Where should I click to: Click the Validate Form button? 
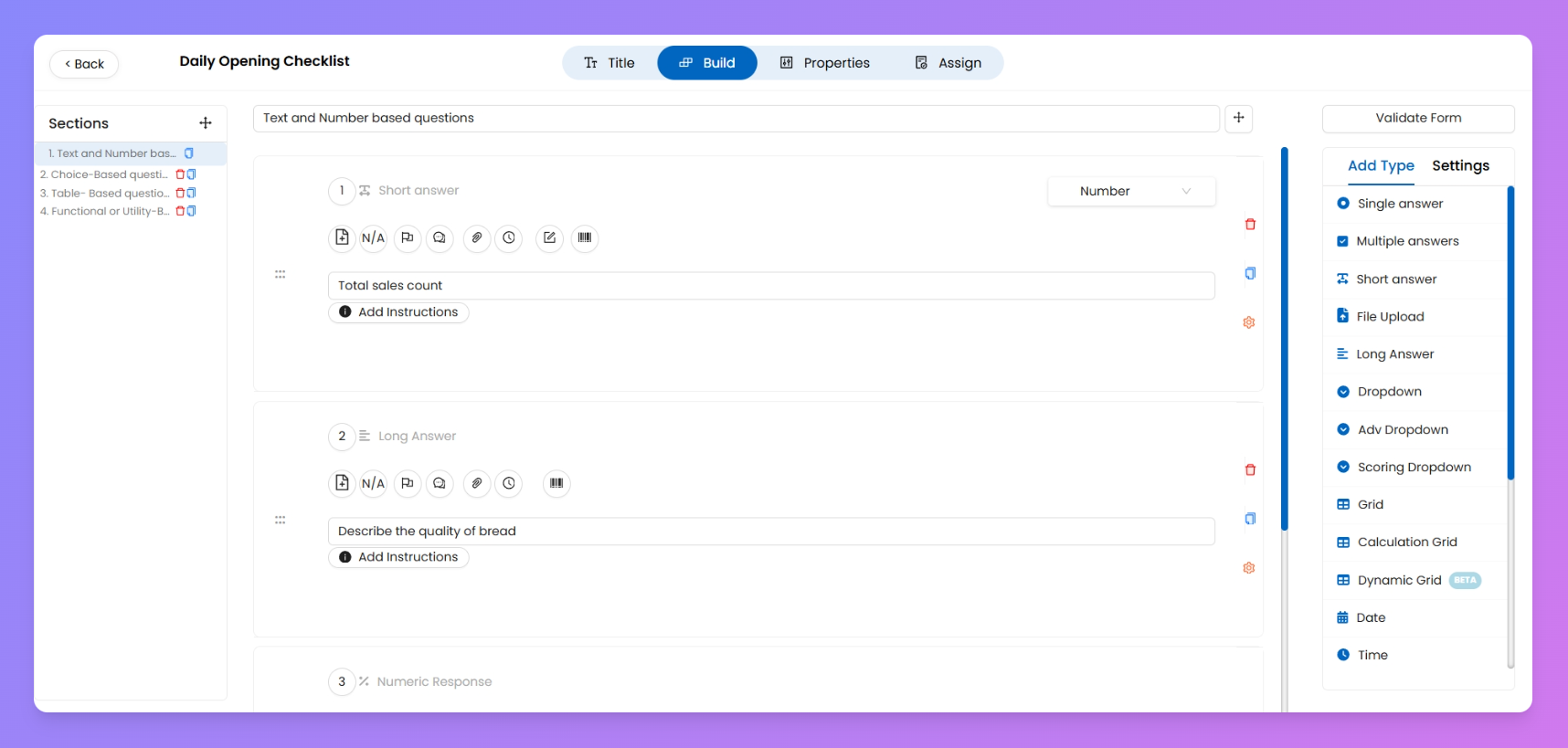point(1418,118)
